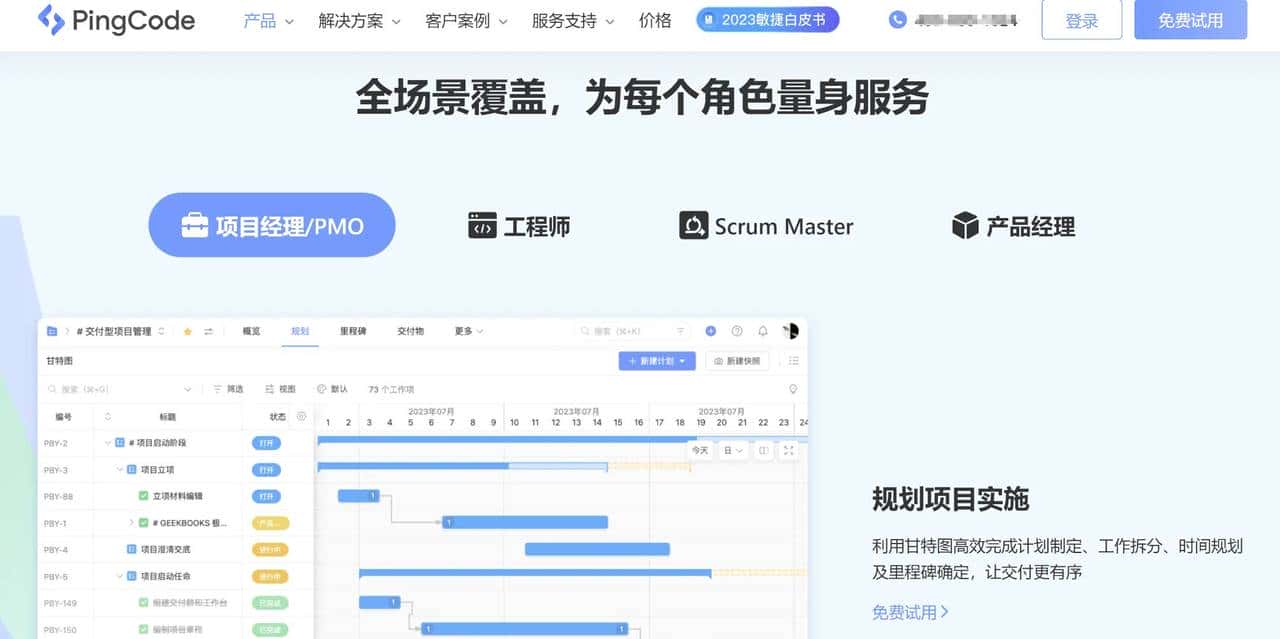The height and width of the screenshot is (639, 1280).
Task: Switch to the 里程碑 tab
Action: tap(352, 331)
